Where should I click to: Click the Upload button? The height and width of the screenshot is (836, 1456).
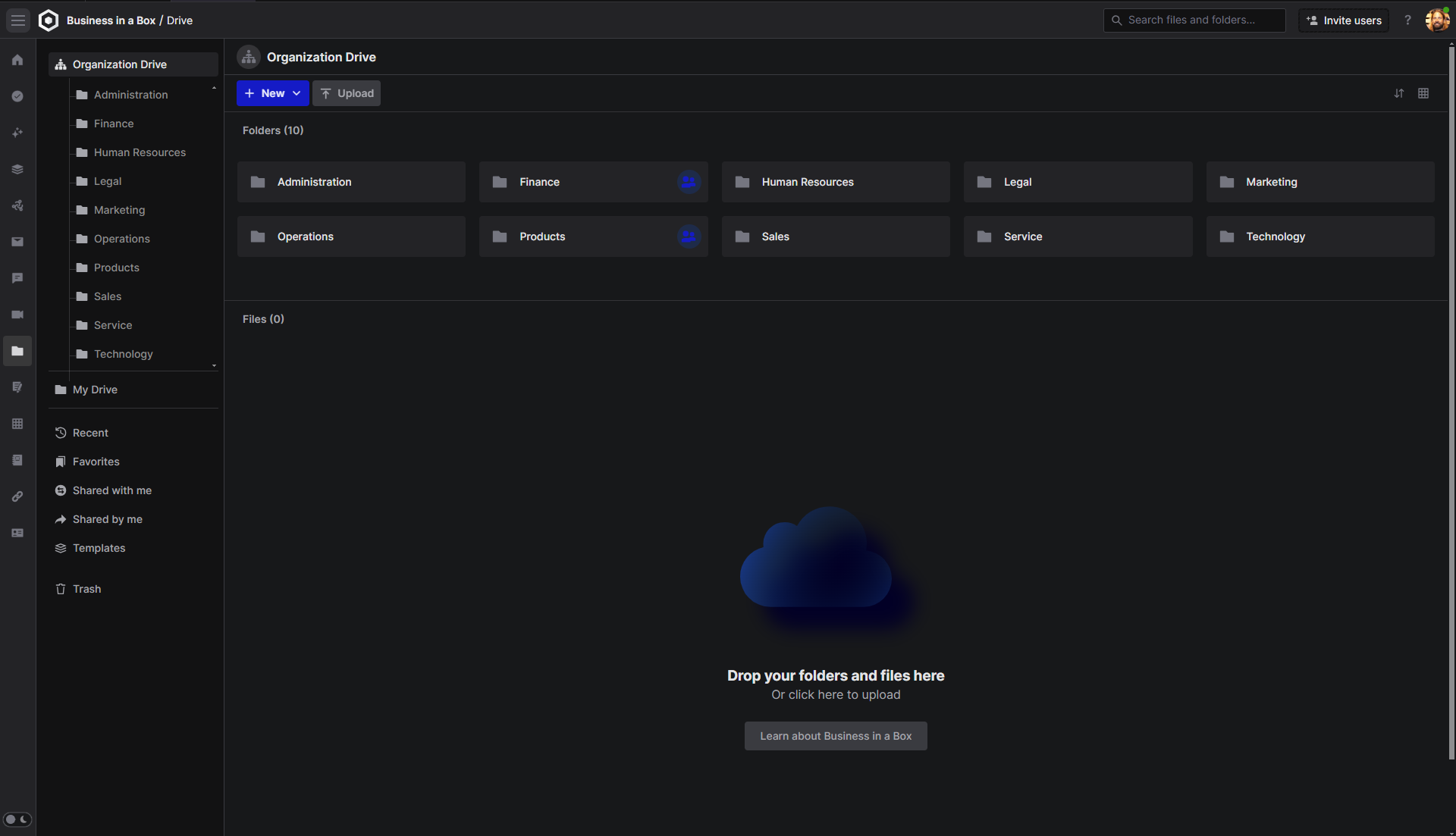point(347,93)
